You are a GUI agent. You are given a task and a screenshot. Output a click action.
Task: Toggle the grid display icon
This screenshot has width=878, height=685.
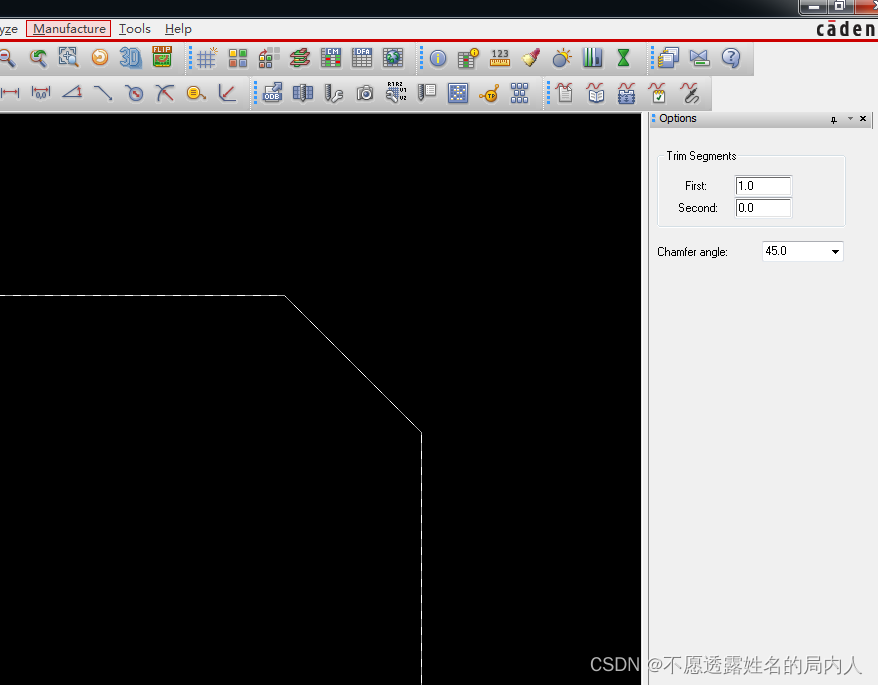click(x=206, y=58)
